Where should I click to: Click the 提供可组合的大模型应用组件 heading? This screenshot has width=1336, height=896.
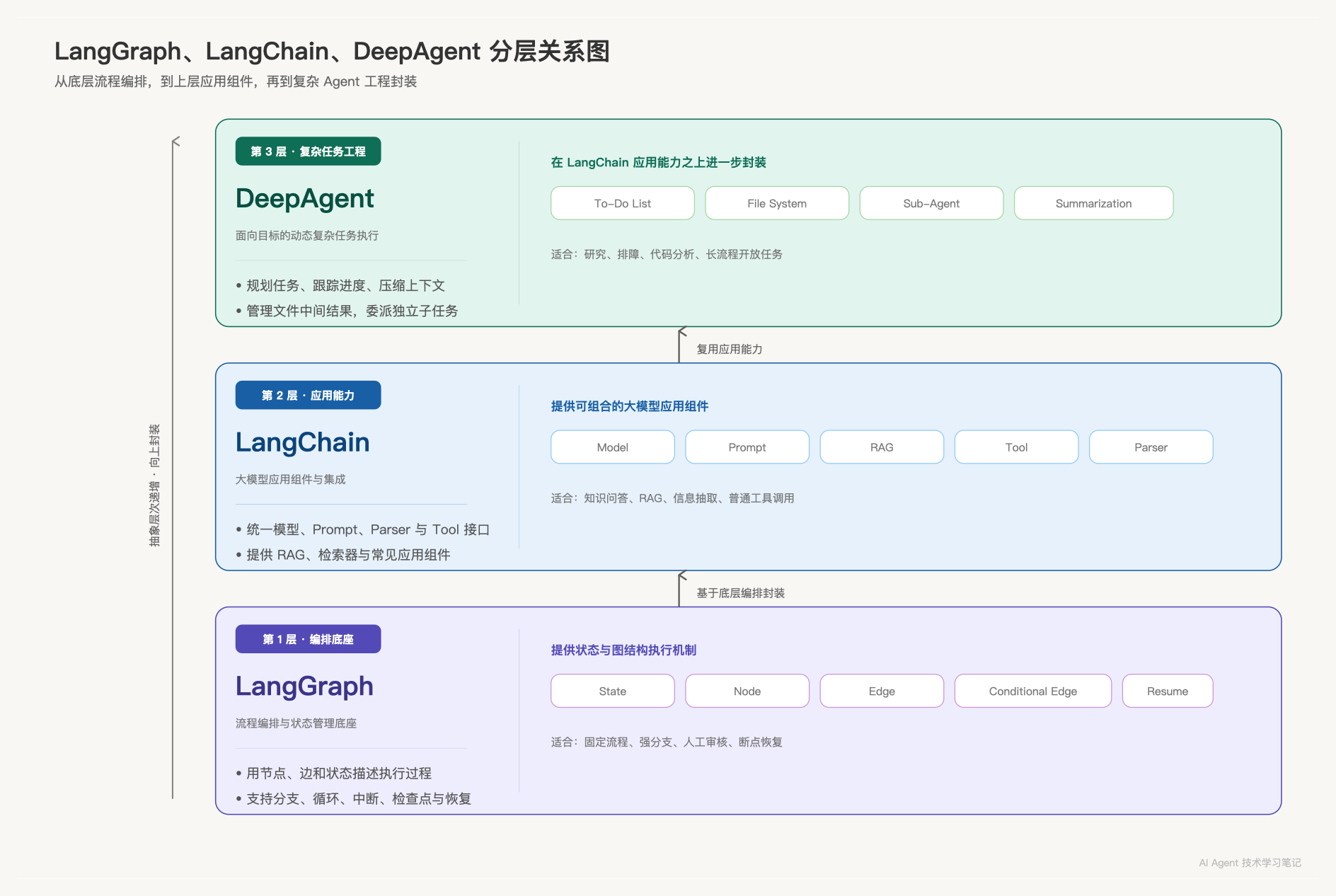tap(630, 406)
